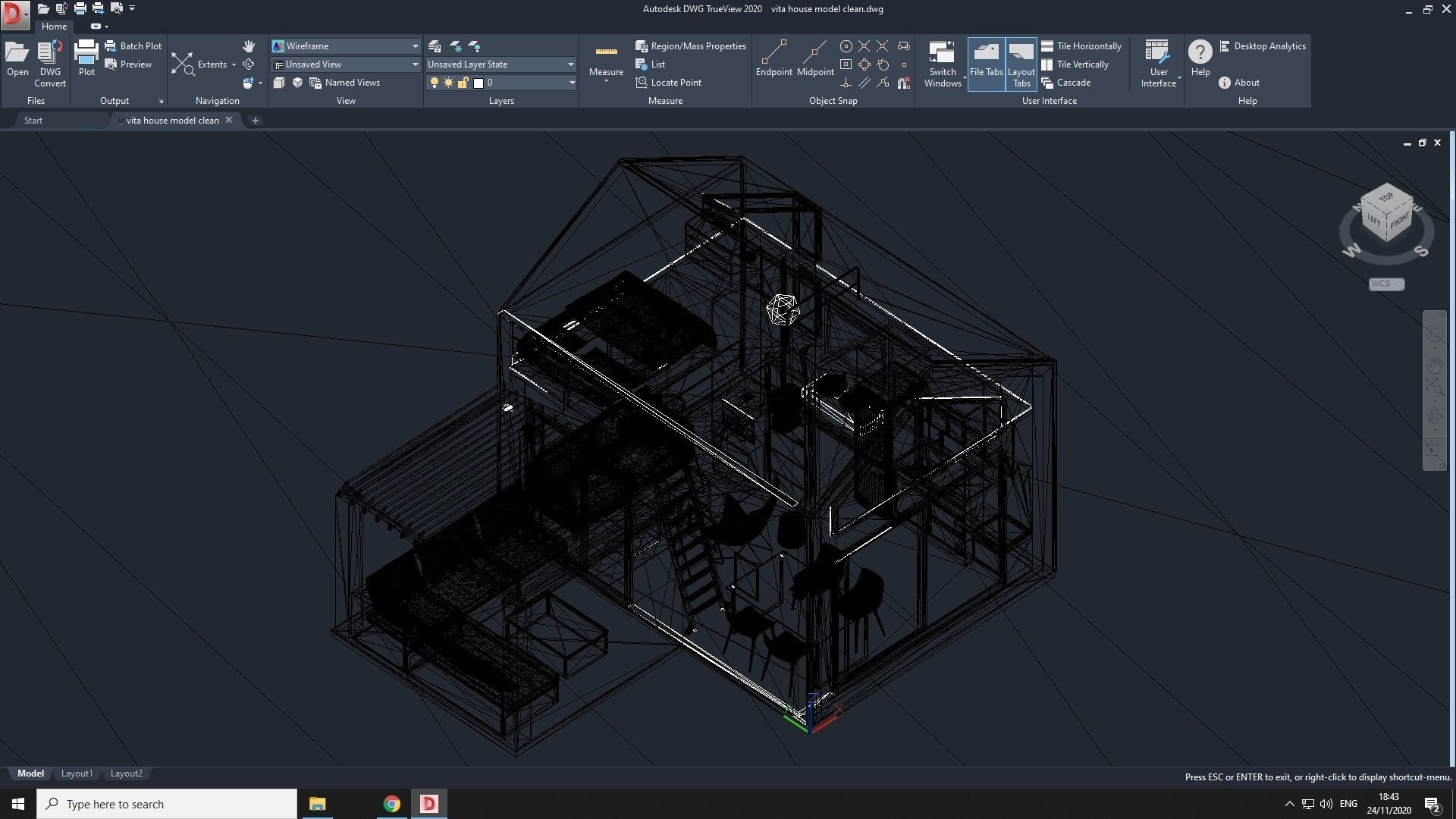Toggle Layout Tabs display
1456x819 pixels.
1021,64
